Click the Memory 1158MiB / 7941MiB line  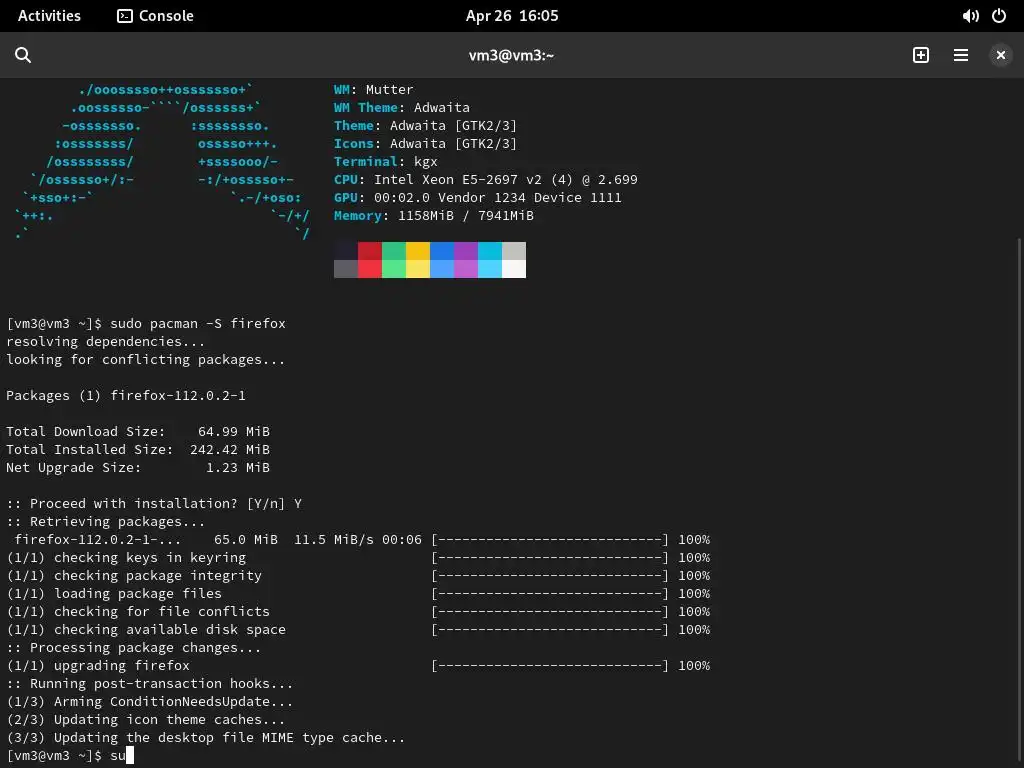(434, 216)
